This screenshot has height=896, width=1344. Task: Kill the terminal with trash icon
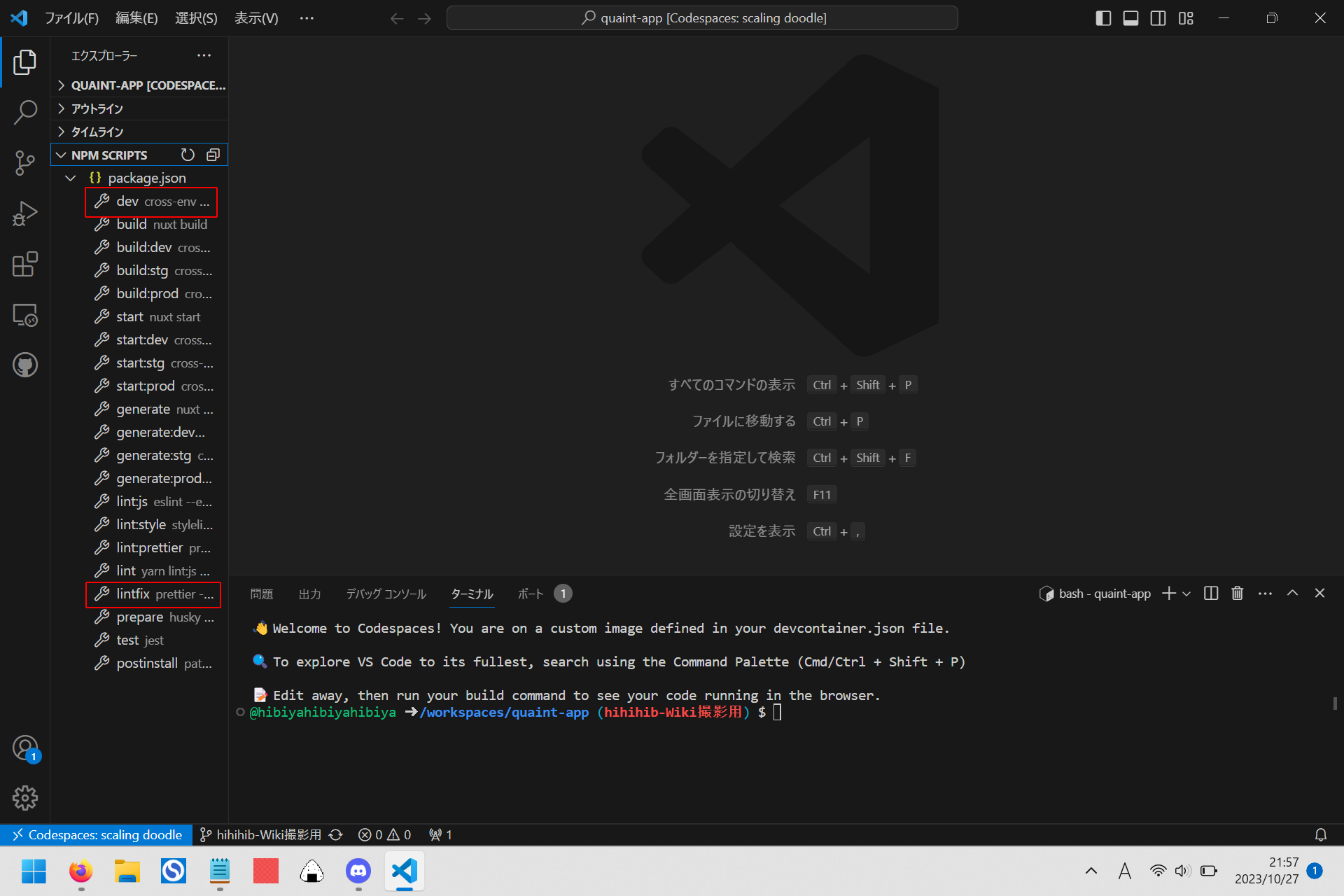[1238, 594]
